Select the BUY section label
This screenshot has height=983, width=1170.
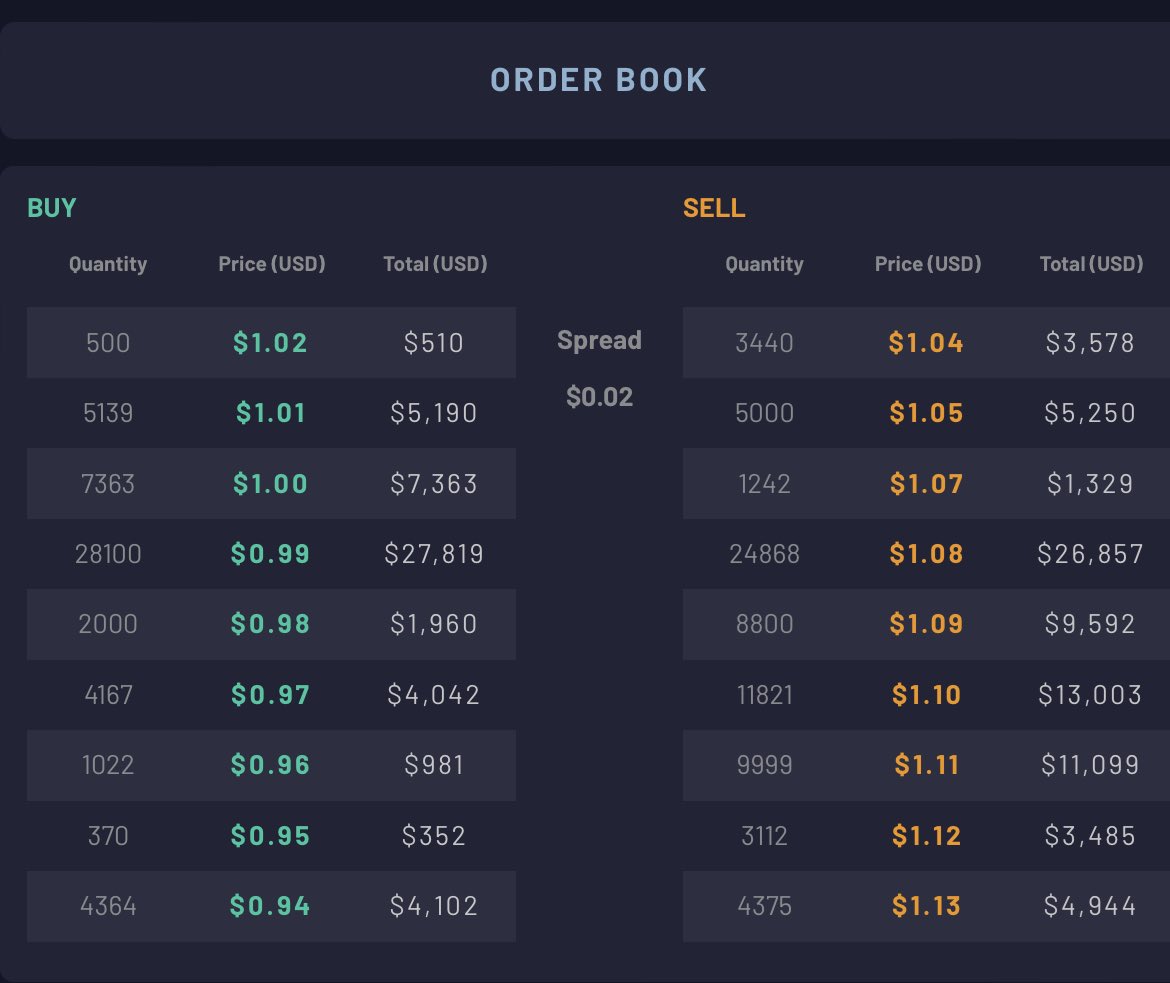tap(51, 207)
